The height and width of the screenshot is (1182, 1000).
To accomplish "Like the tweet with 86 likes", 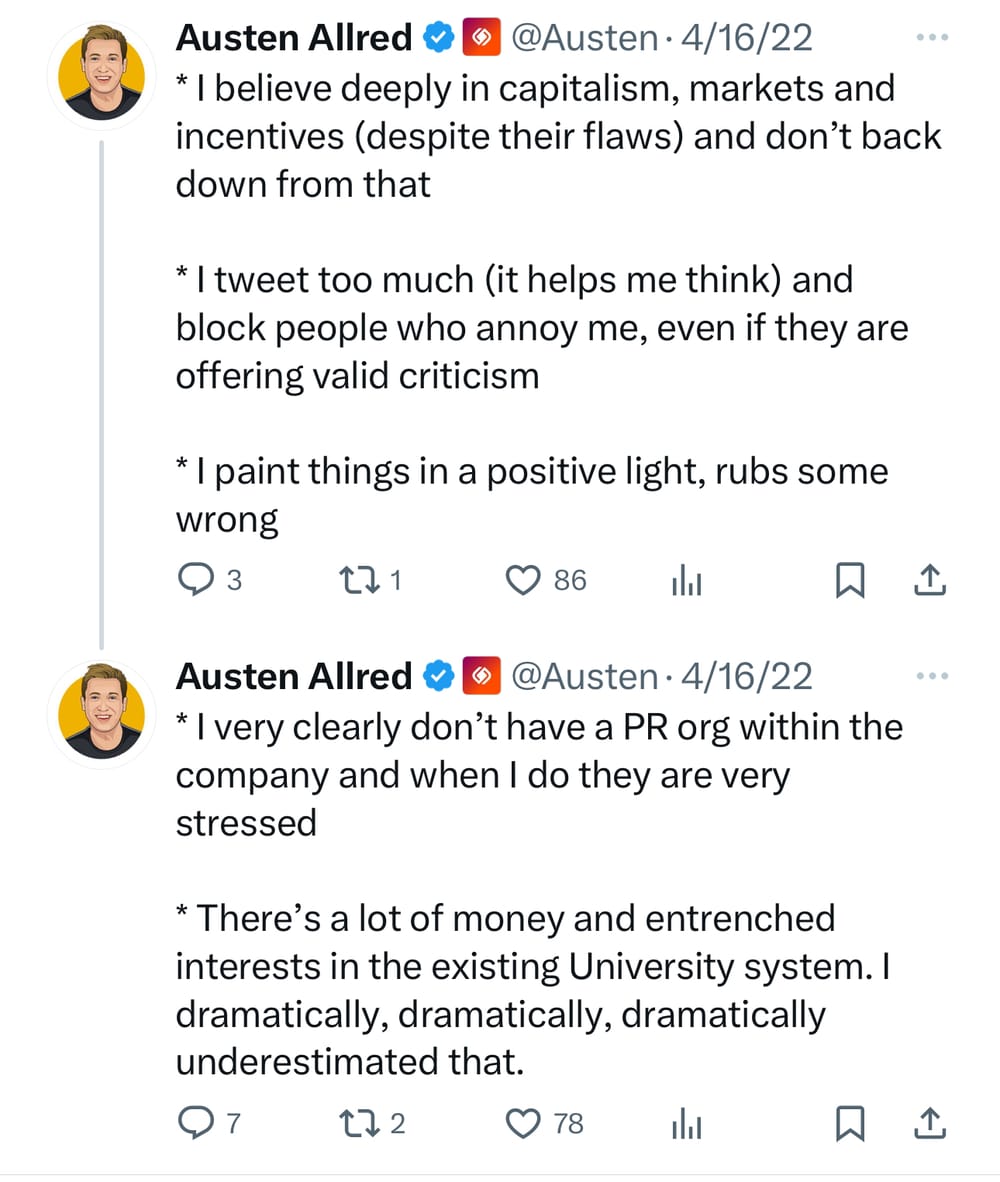I will coord(523,579).
